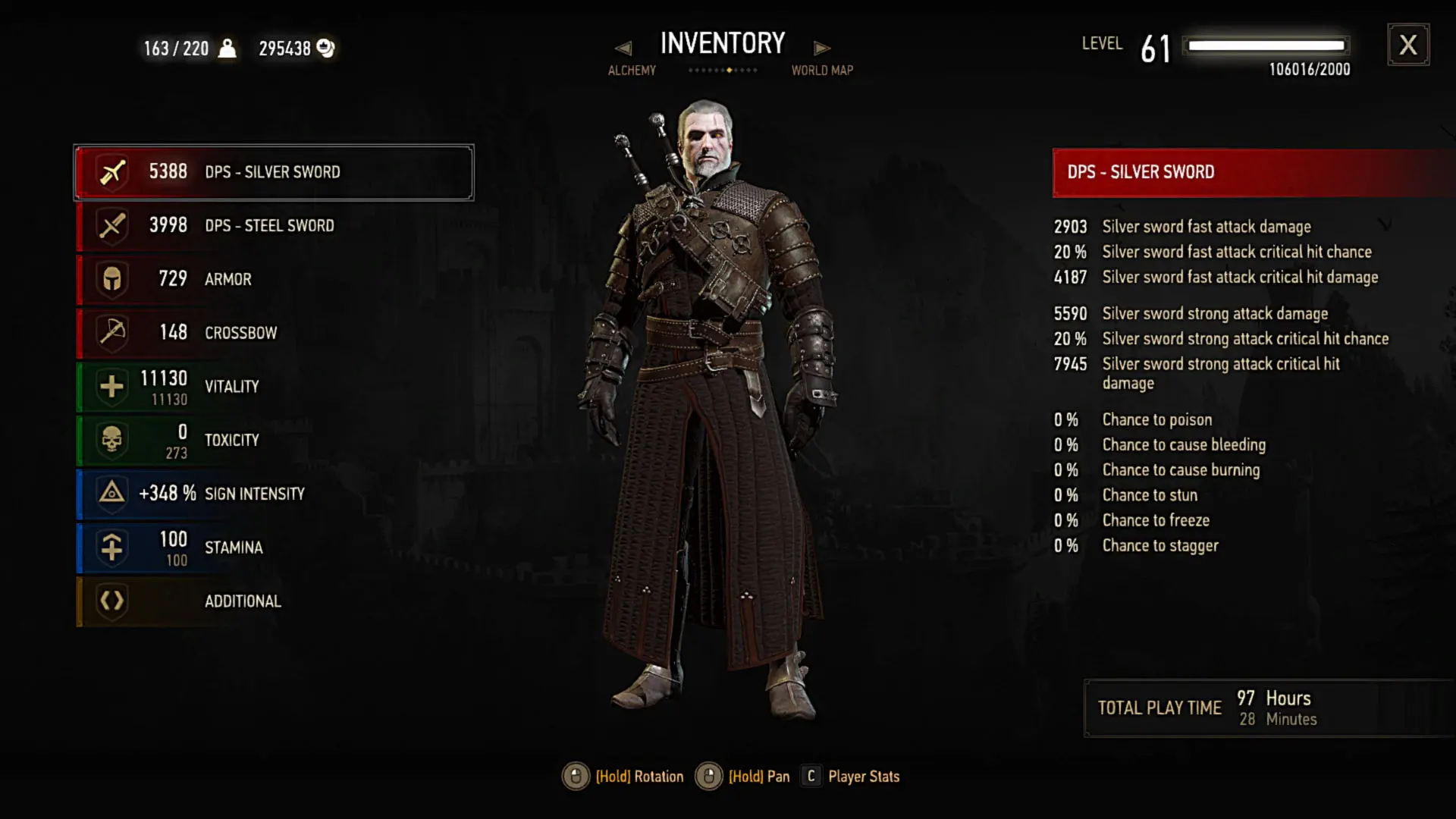1456x819 pixels.
Task: Click the level experience progress bar
Action: [1266, 45]
